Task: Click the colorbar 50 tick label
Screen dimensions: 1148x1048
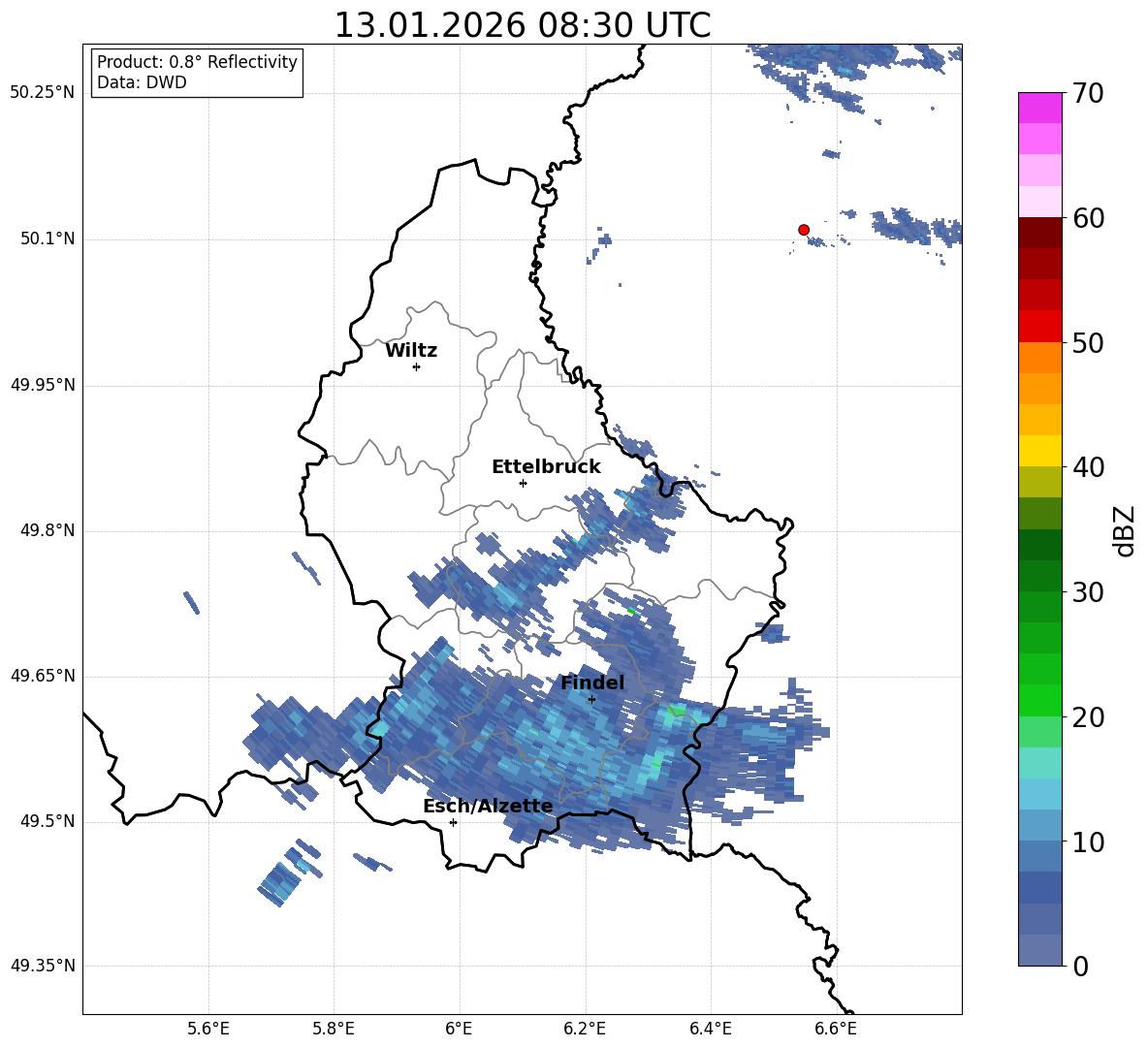Action: click(1088, 342)
